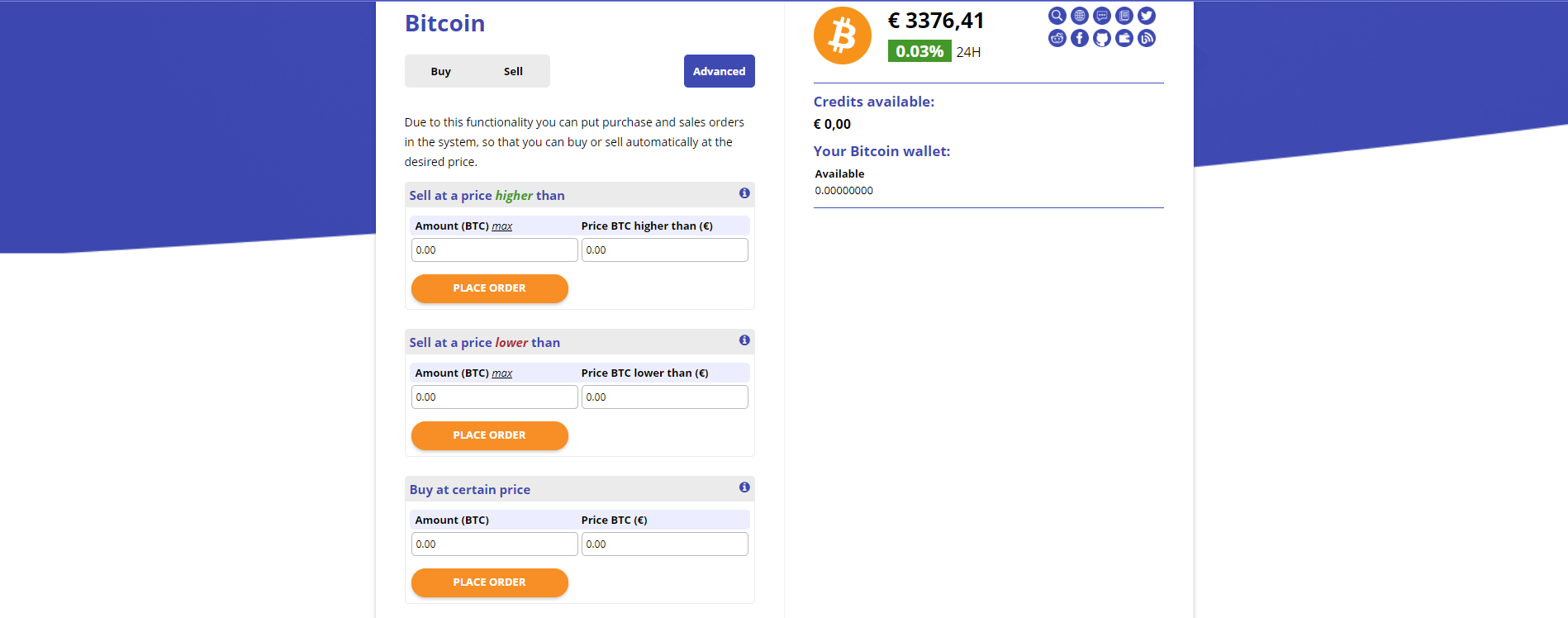Open the Bitcoin website globe icon
The height and width of the screenshot is (618, 1568).
[1079, 16]
